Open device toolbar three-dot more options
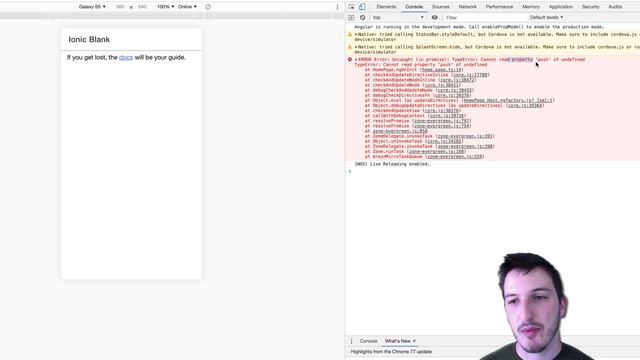Image resolution: width=640 pixels, height=360 pixels. point(337,7)
